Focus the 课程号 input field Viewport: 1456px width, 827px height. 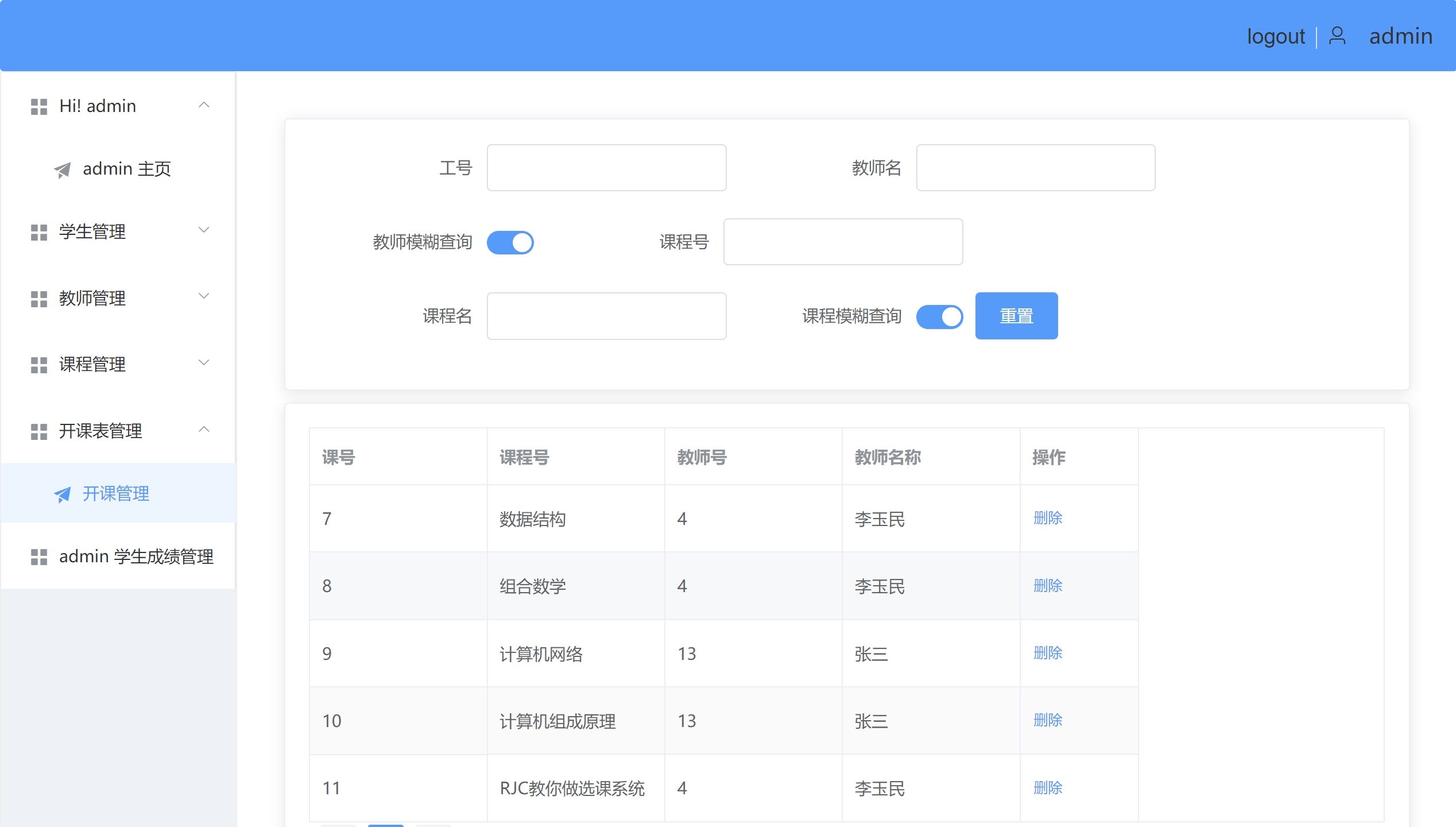pos(843,242)
